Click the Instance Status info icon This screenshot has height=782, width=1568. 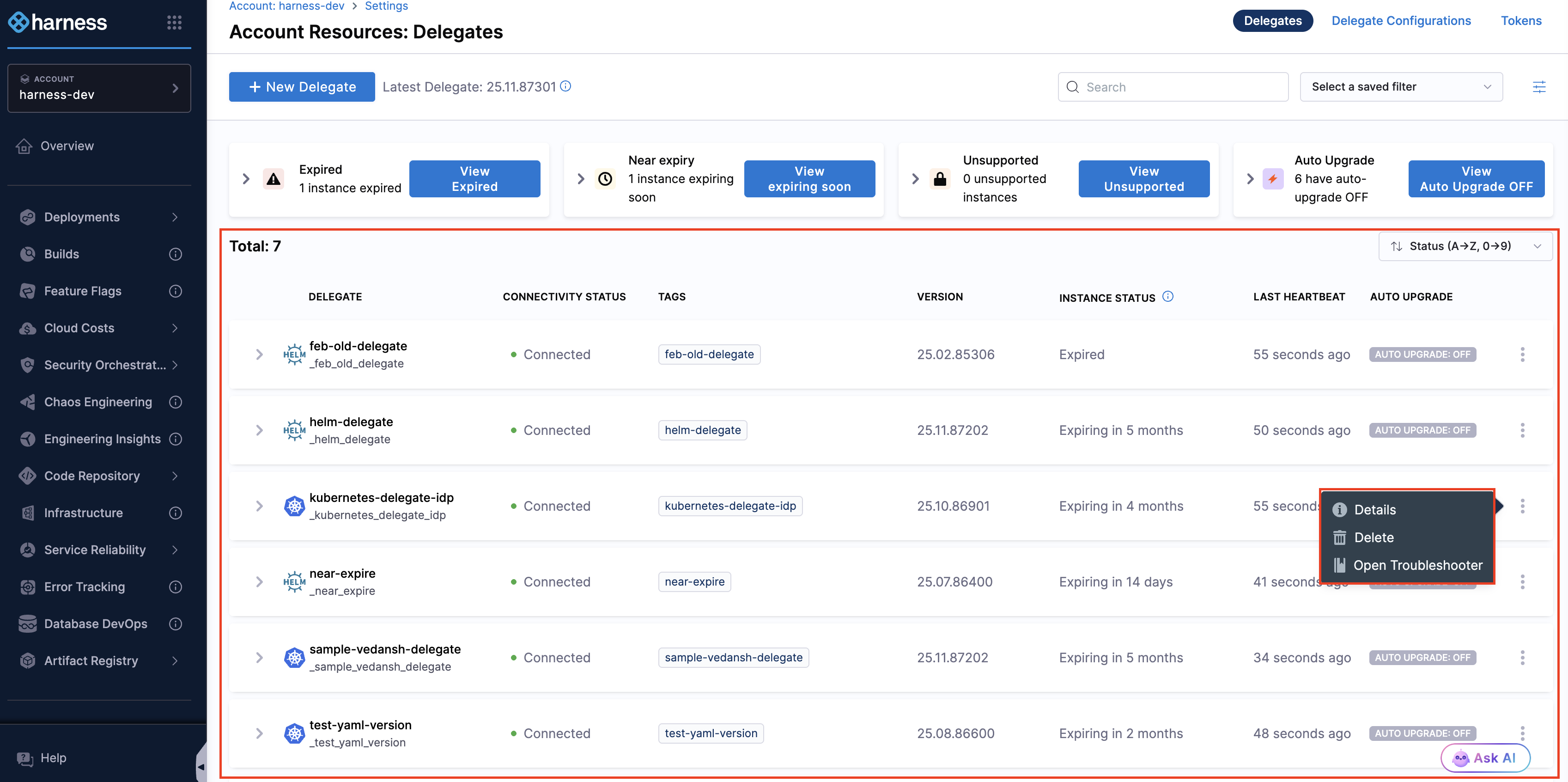[1167, 297]
